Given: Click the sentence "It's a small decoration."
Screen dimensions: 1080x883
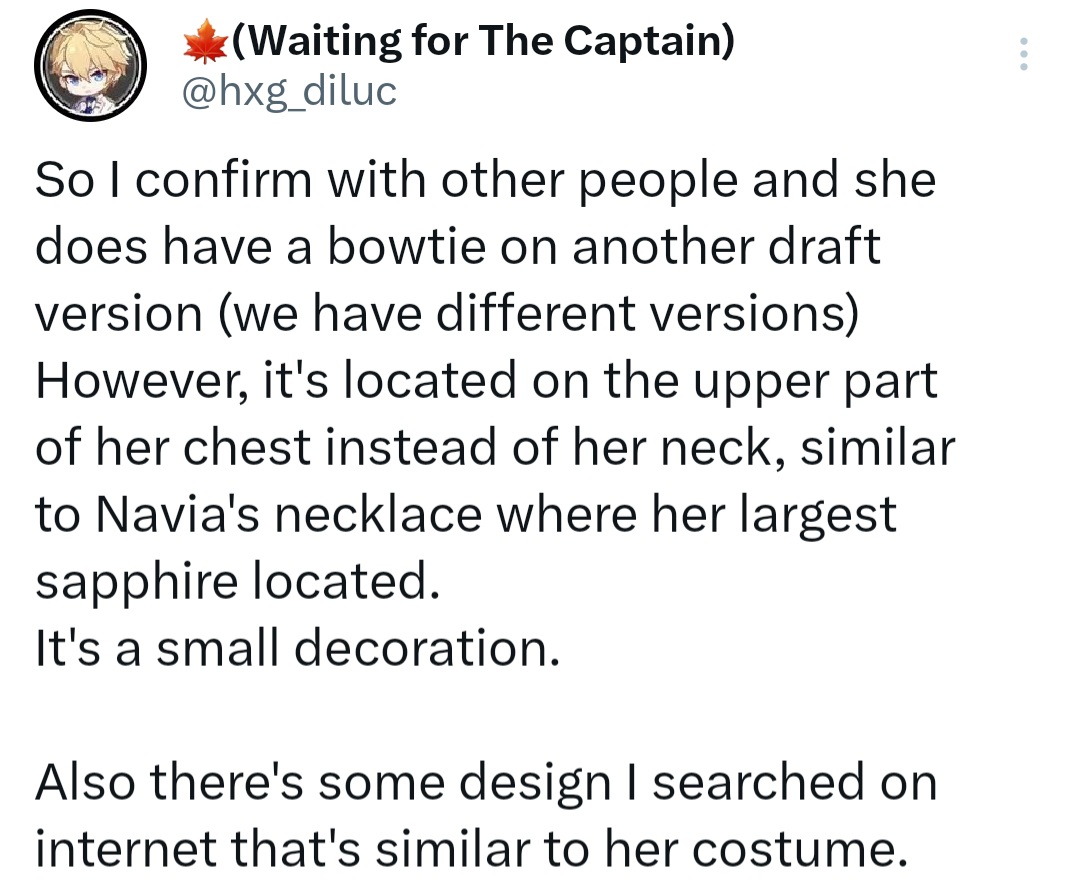Looking at the screenshot, I should (294, 649).
